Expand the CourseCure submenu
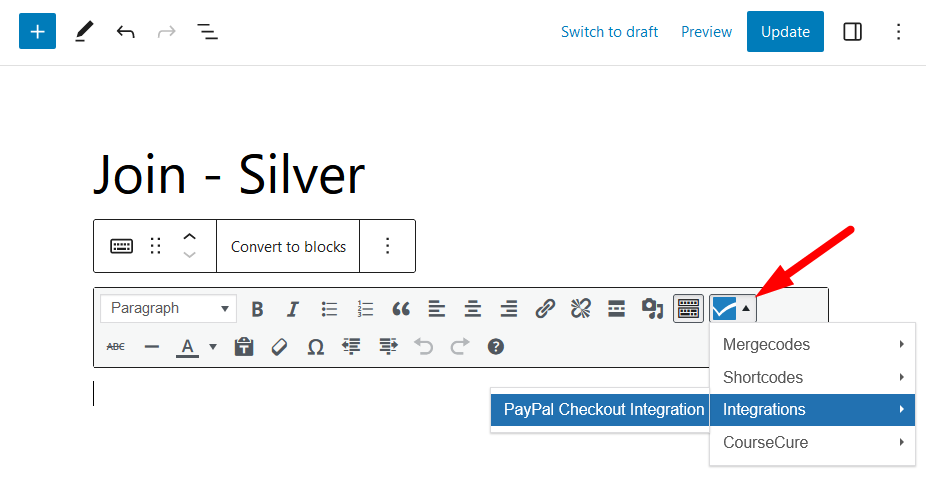 [813, 443]
